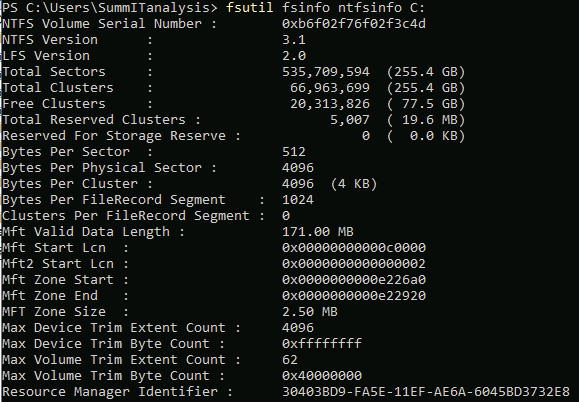Click the MFT Zone Size 2.50 MB

310,312
